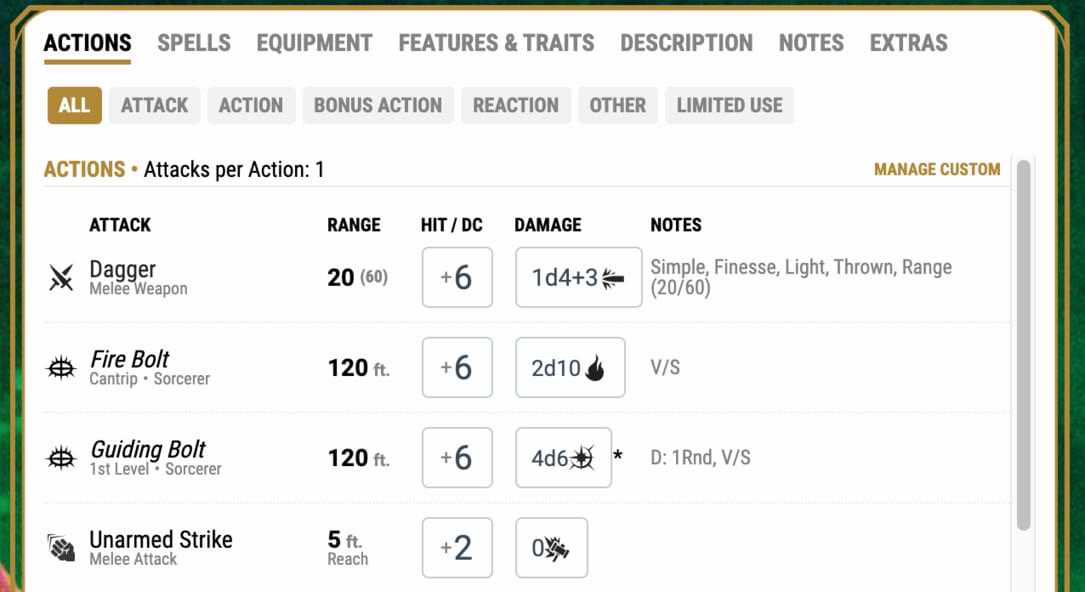
Task: Roll Dagger +6 to hit button
Action: 457,278
